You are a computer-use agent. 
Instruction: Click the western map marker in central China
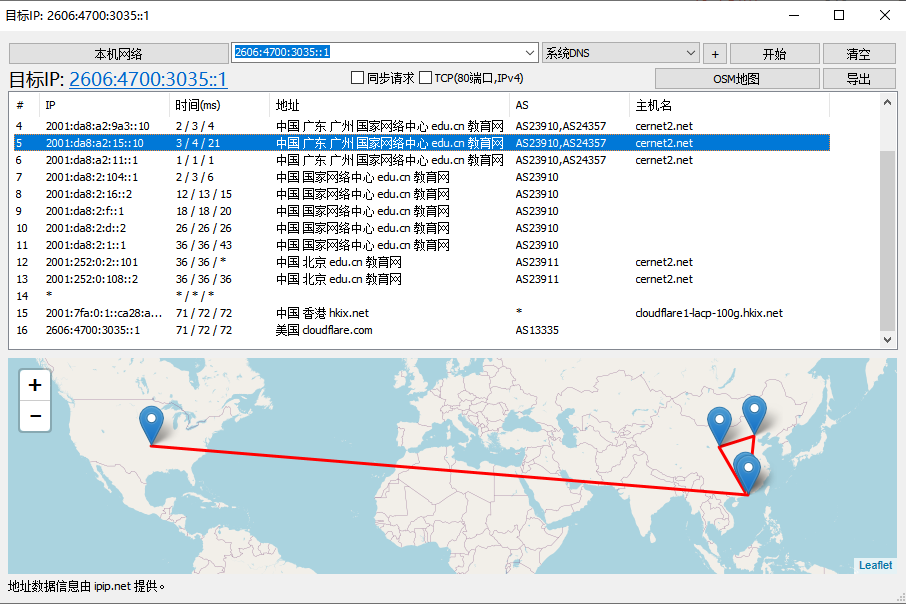(x=719, y=424)
